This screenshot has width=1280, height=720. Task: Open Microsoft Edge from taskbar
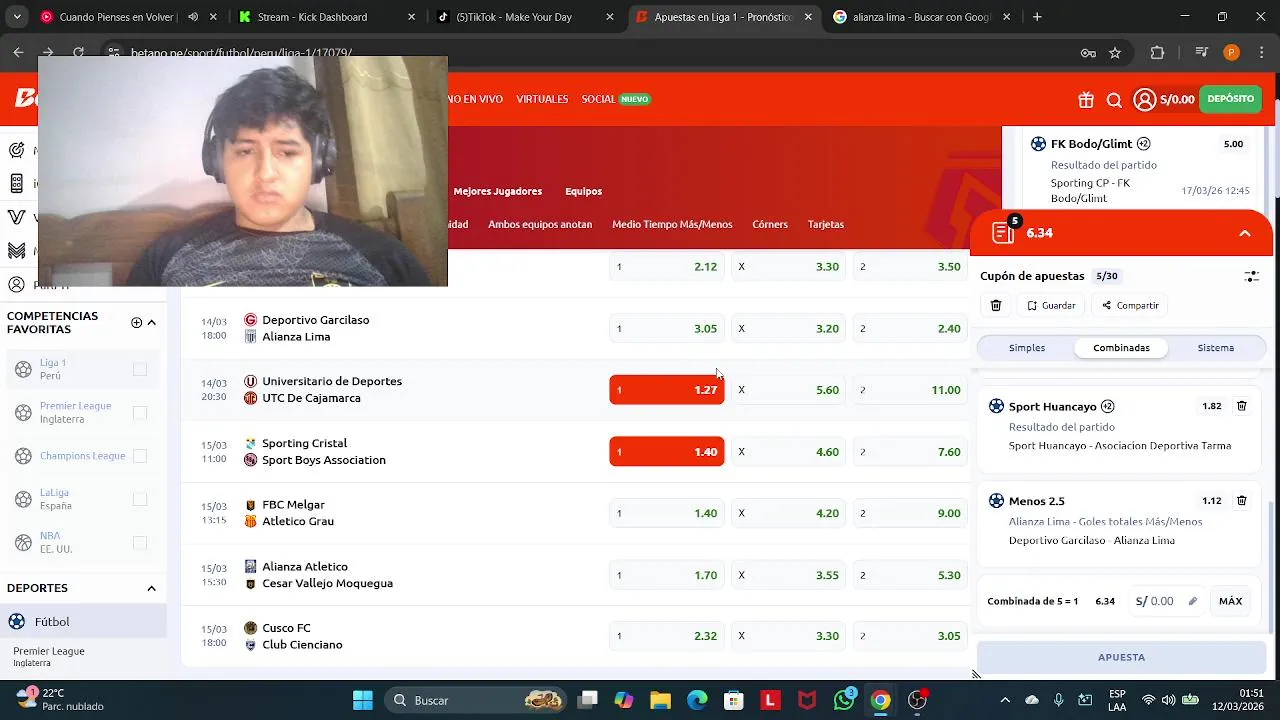pyautogui.click(x=697, y=700)
